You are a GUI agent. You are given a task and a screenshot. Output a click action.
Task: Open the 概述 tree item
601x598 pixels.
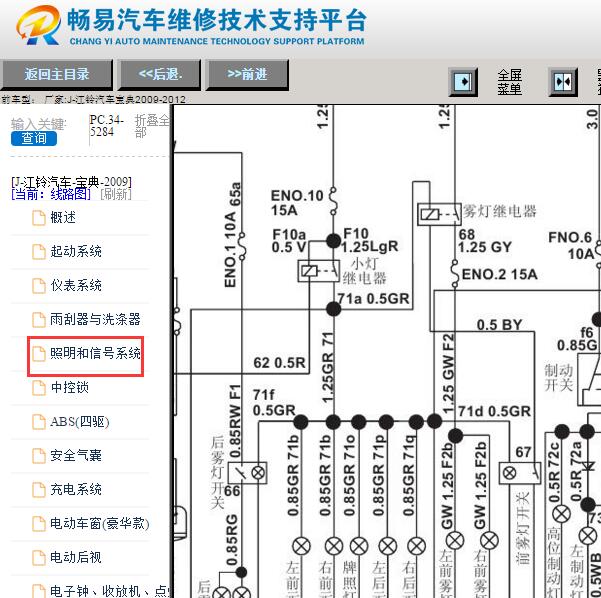[63, 218]
